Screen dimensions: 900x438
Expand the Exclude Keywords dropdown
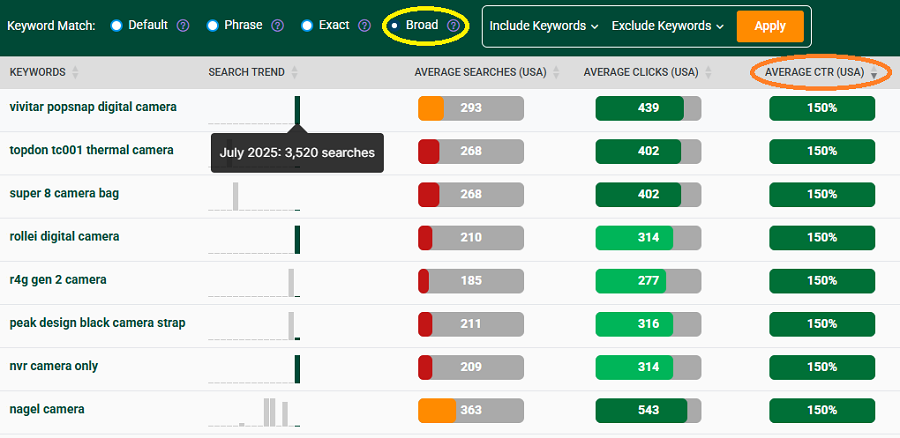pyautogui.click(x=667, y=26)
